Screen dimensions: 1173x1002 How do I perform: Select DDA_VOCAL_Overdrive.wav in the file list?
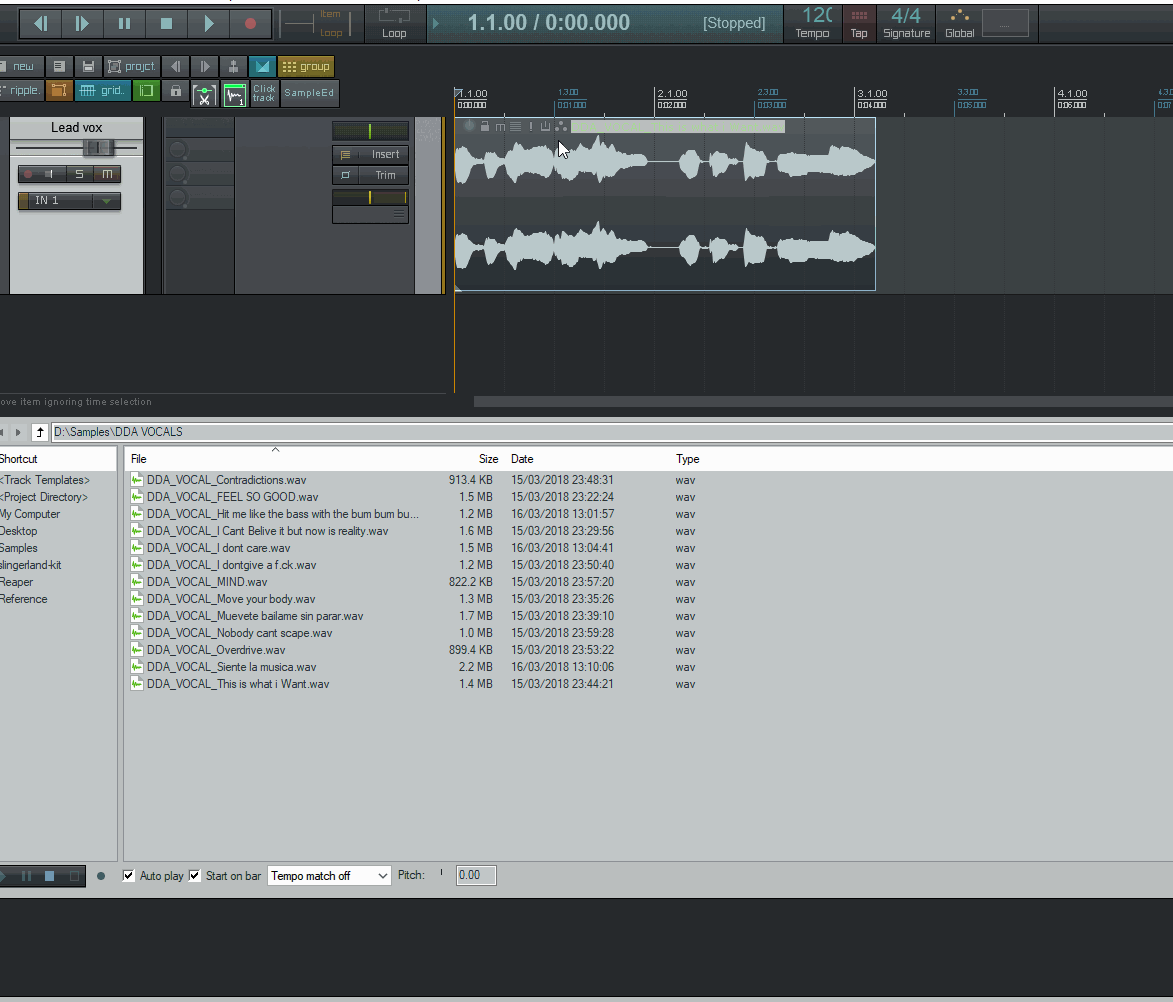pyautogui.click(x=215, y=650)
